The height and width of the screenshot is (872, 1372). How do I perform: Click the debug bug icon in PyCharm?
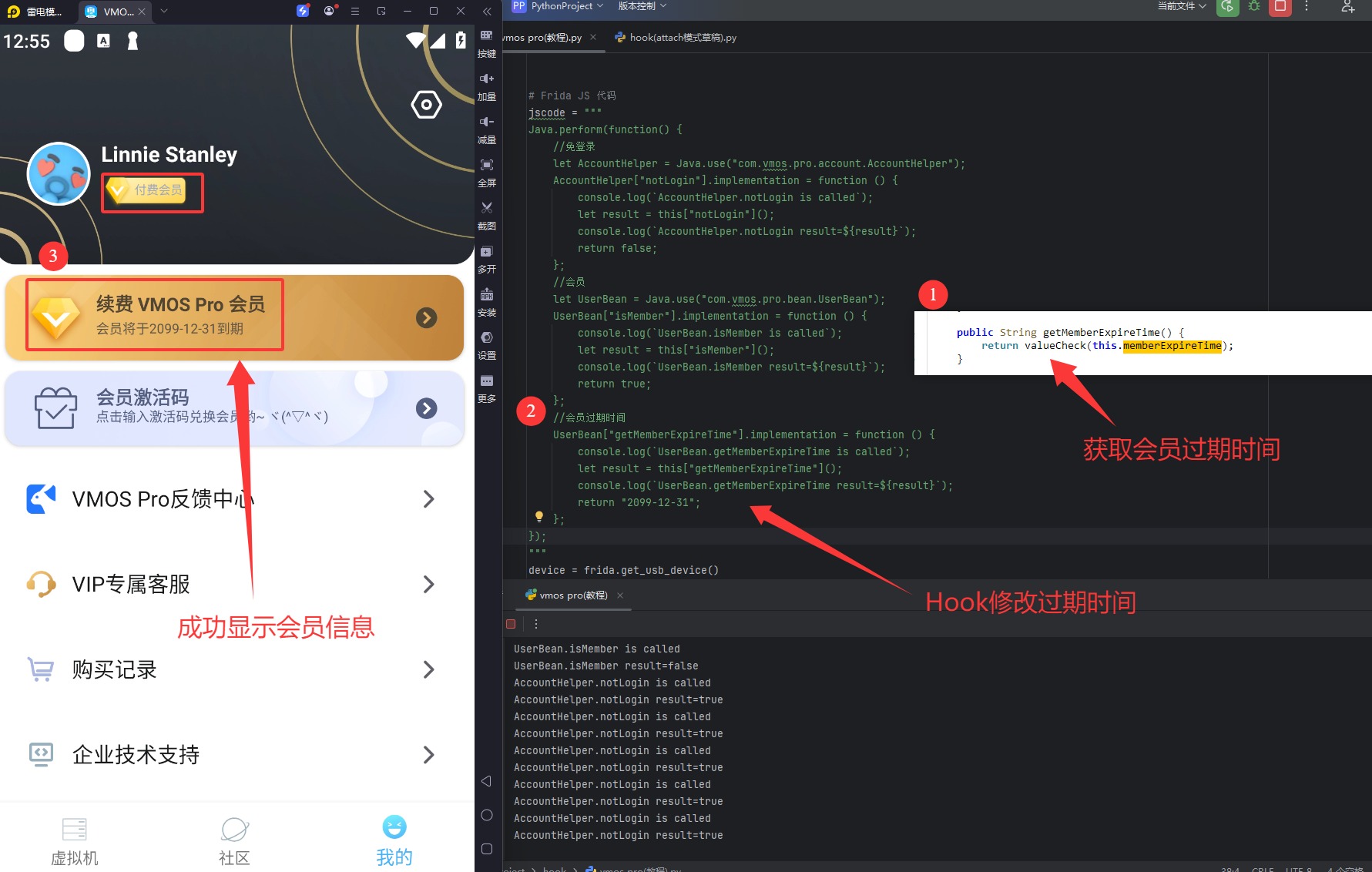tap(1254, 6)
